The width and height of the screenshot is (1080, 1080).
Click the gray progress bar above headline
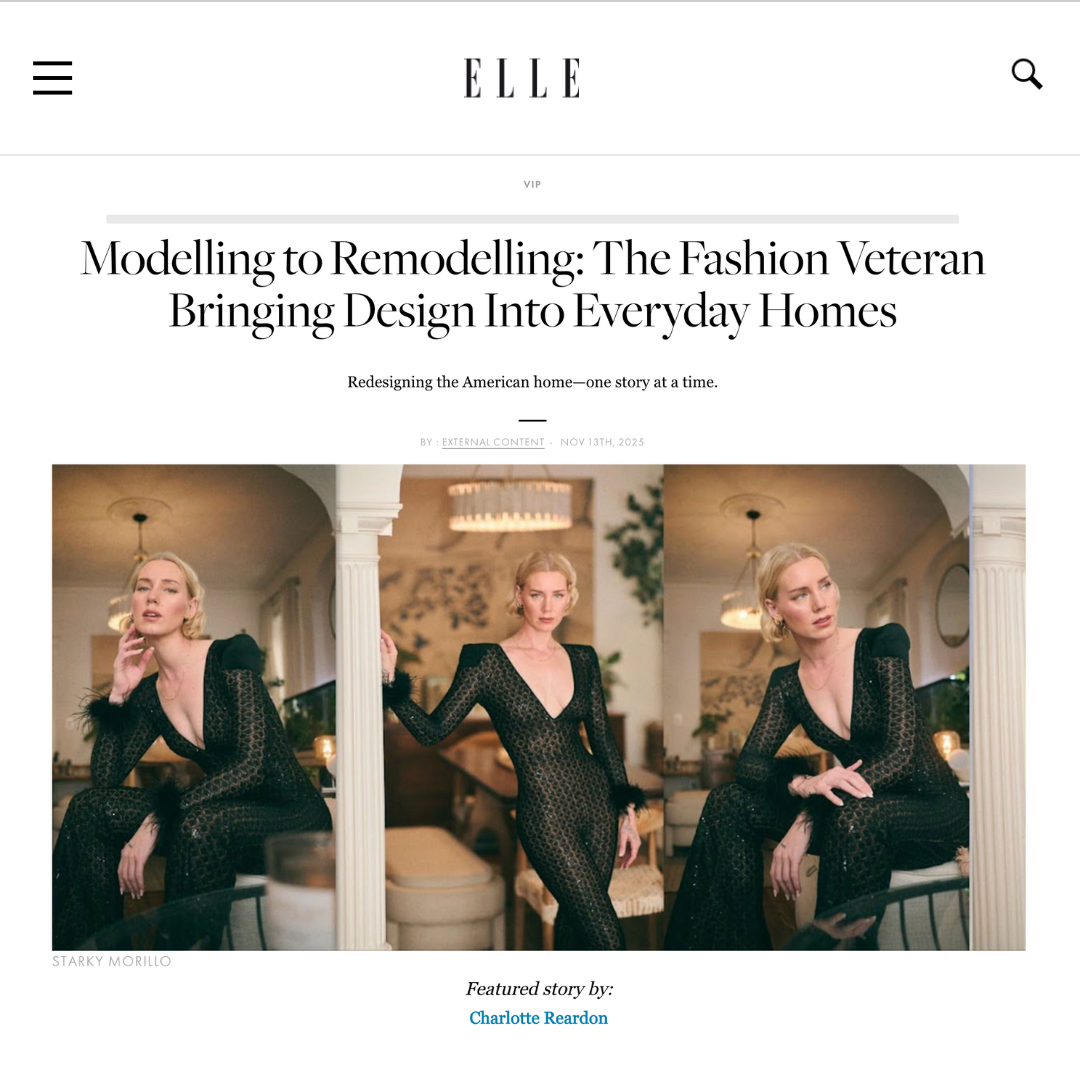[532, 219]
